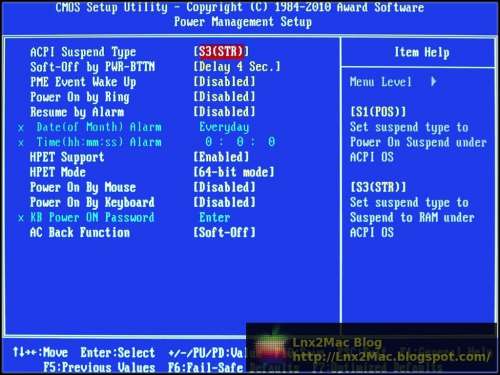Select the HPET Support label
This screenshot has height=375, width=500.
pos(67,157)
